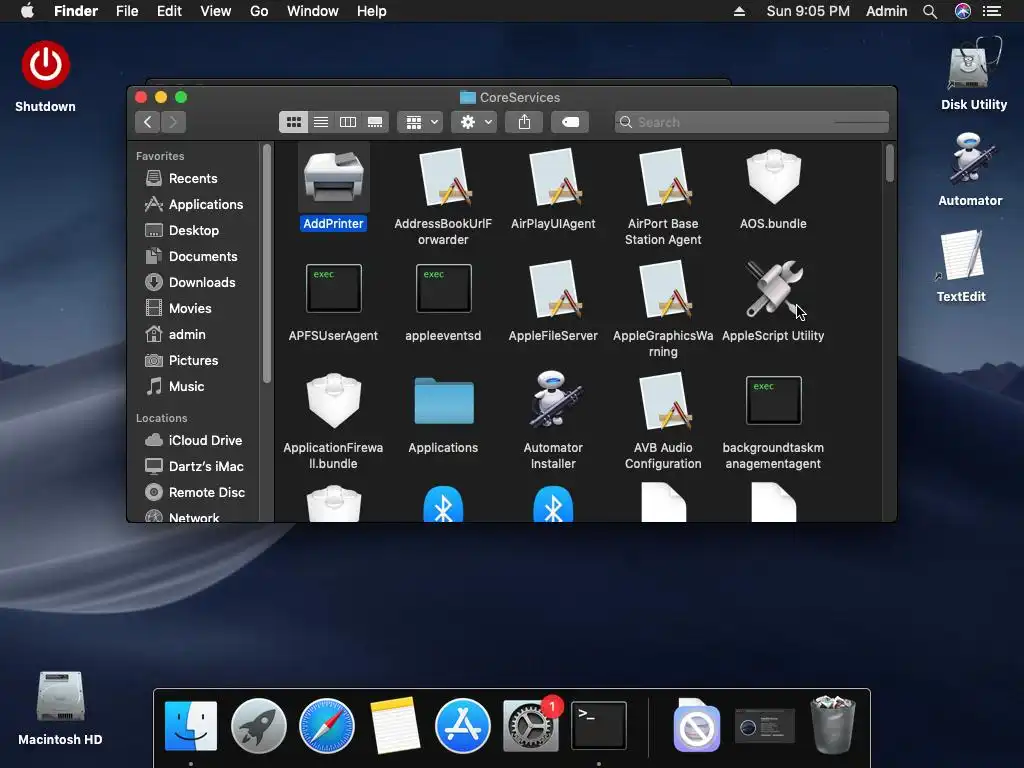Select the ApplicationFirewall.bundle icon
The image size is (1024, 768).
click(334, 400)
